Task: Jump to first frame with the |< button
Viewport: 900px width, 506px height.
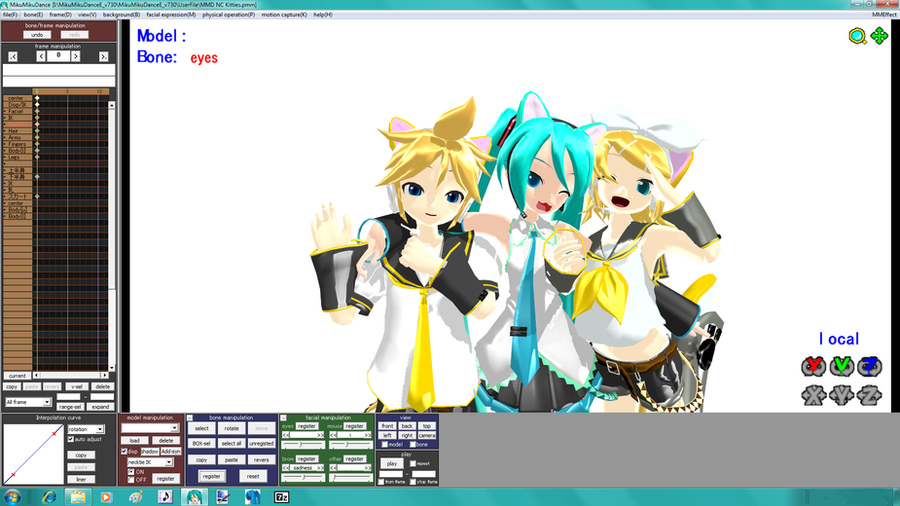Action: pos(13,56)
